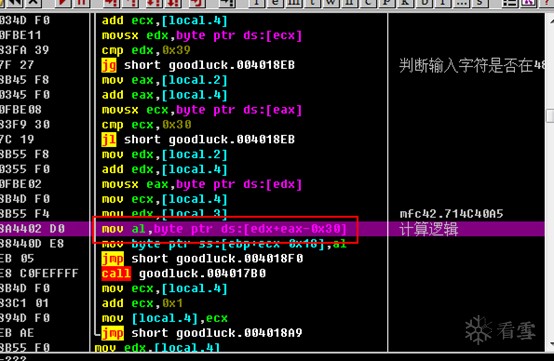Click hex bytes '0FBE02'
The image size is (554, 361).
tap(20, 184)
